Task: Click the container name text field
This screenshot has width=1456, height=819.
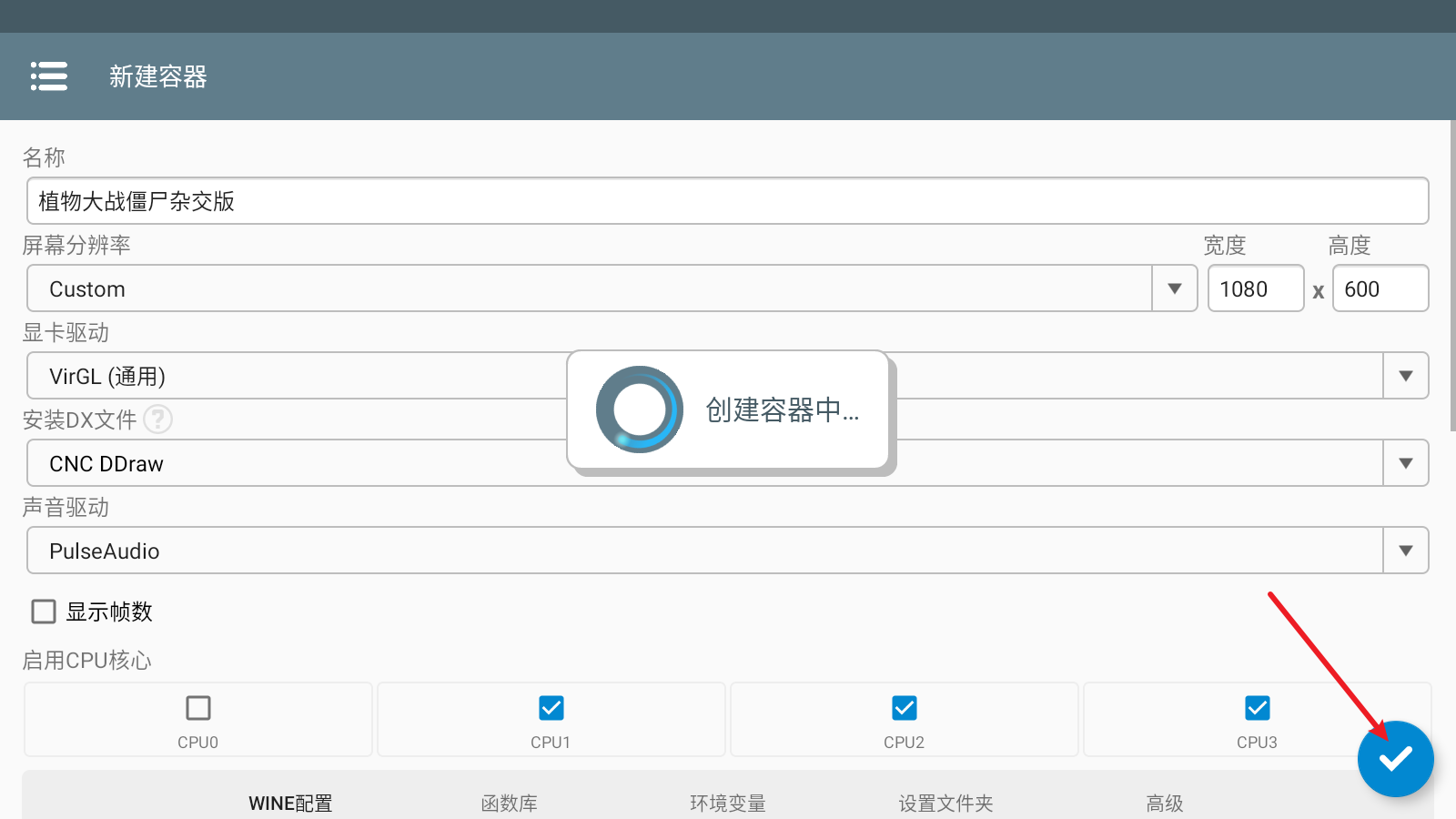Action: [x=728, y=201]
